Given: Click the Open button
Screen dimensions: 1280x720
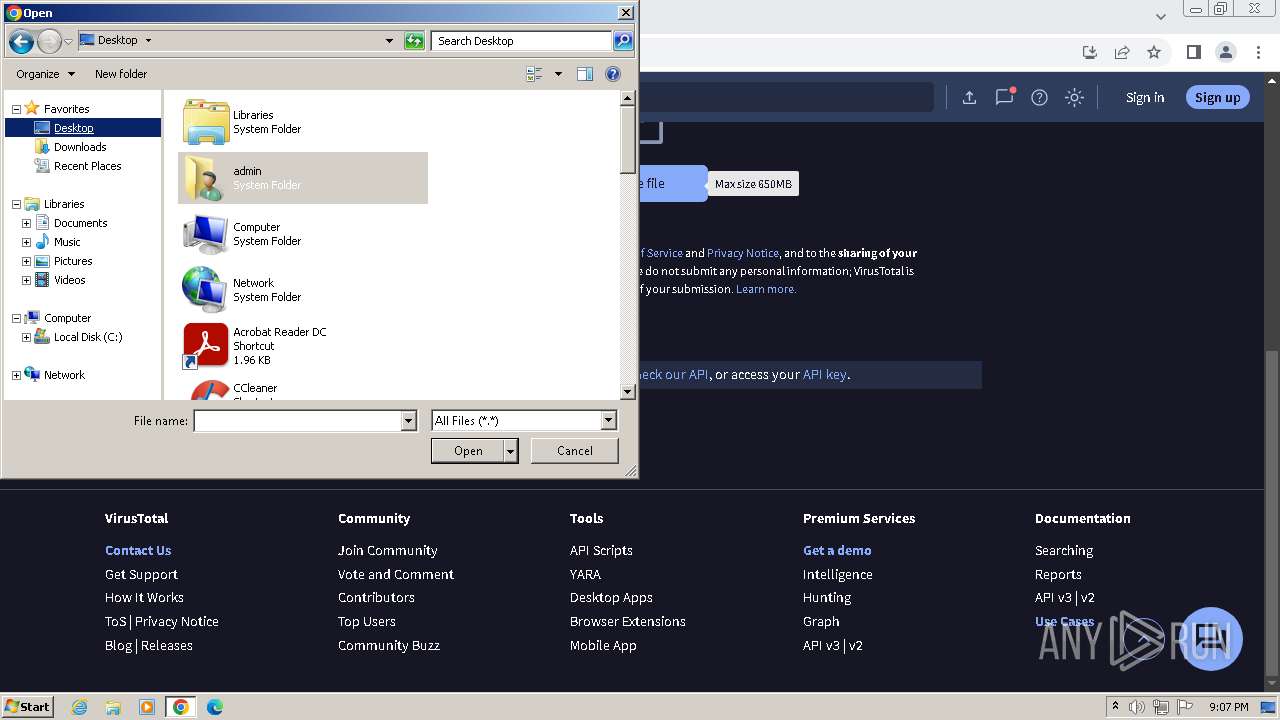Looking at the screenshot, I should tap(468, 451).
